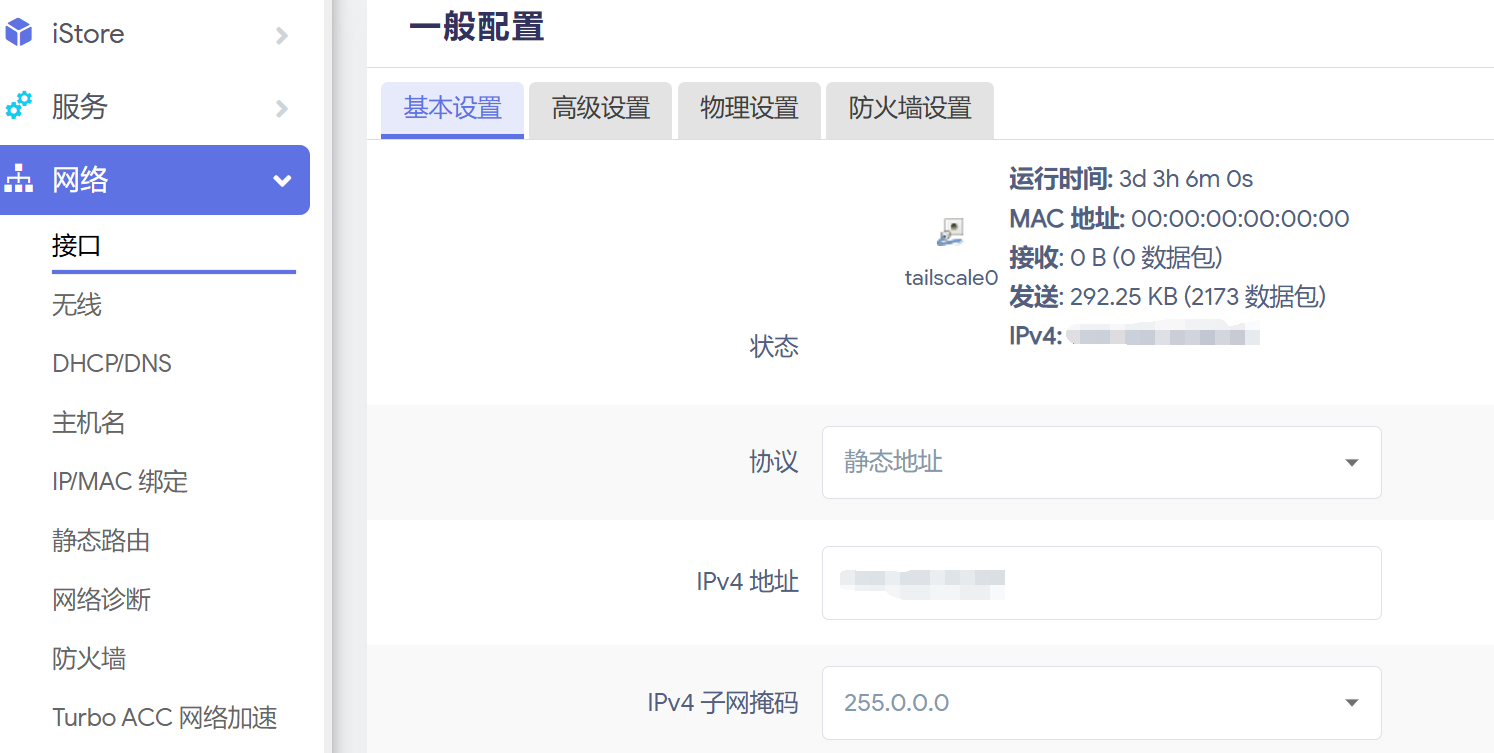Select IP/MAC 绑定 in sidebar
The height and width of the screenshot is (753, 1494).
pyautogui.click(x=120, y=482)
